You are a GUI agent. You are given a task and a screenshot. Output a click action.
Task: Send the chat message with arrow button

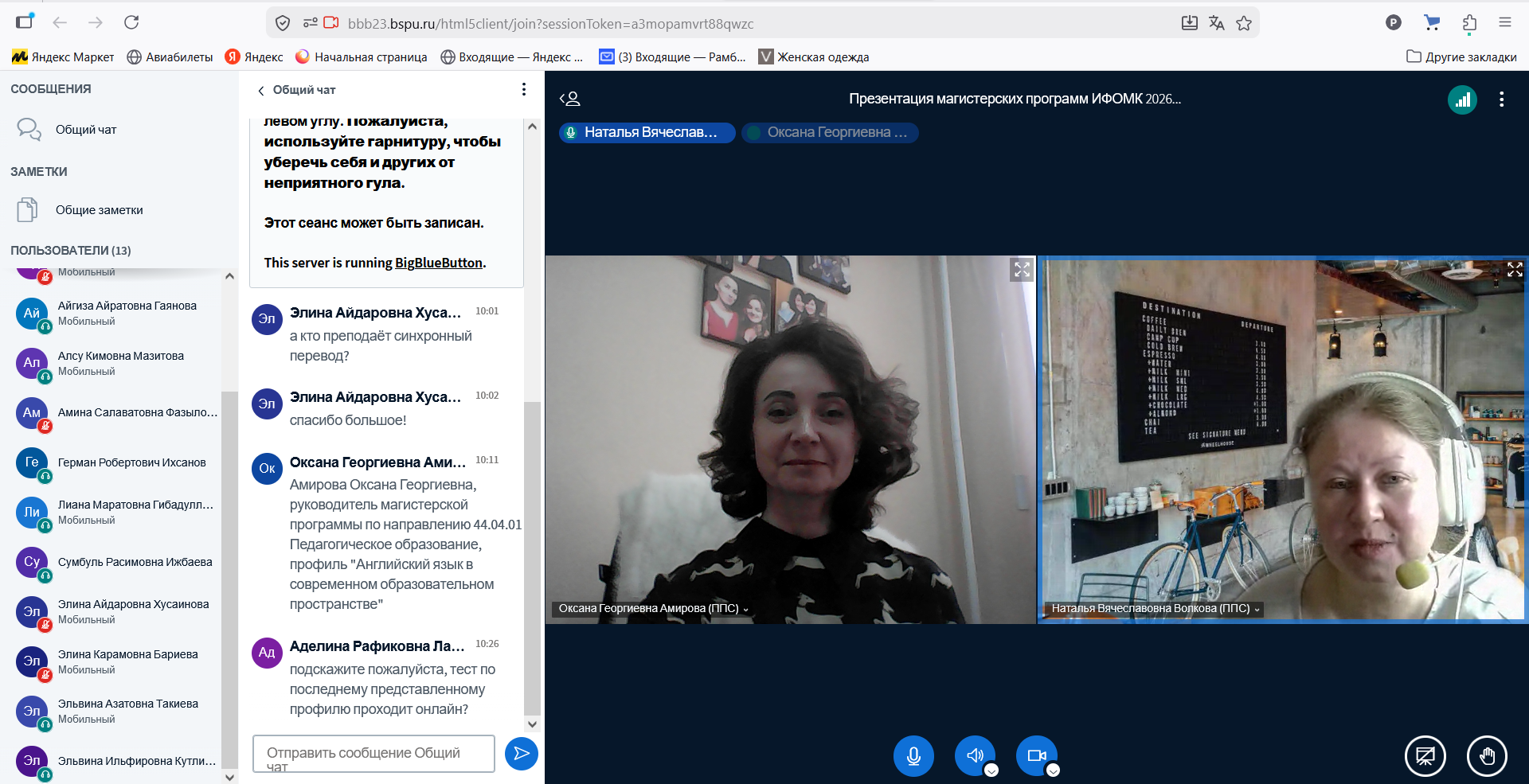[x=521, y=753]
